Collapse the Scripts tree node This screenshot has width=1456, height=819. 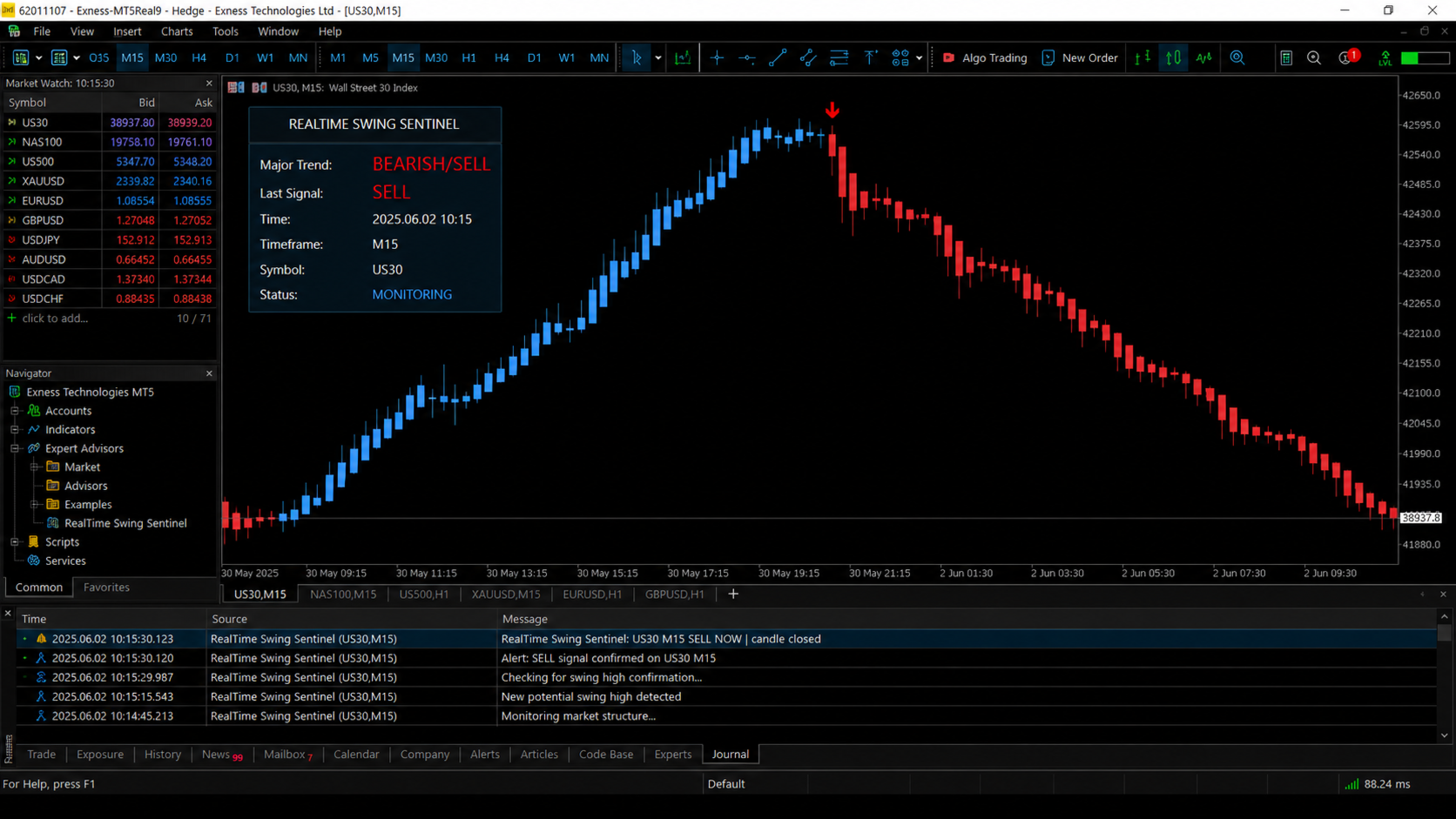(15, 542)
